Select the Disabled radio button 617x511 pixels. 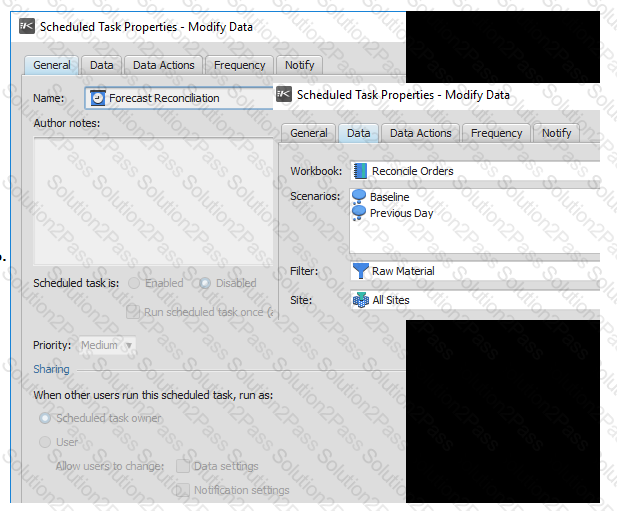pos(205,283)
